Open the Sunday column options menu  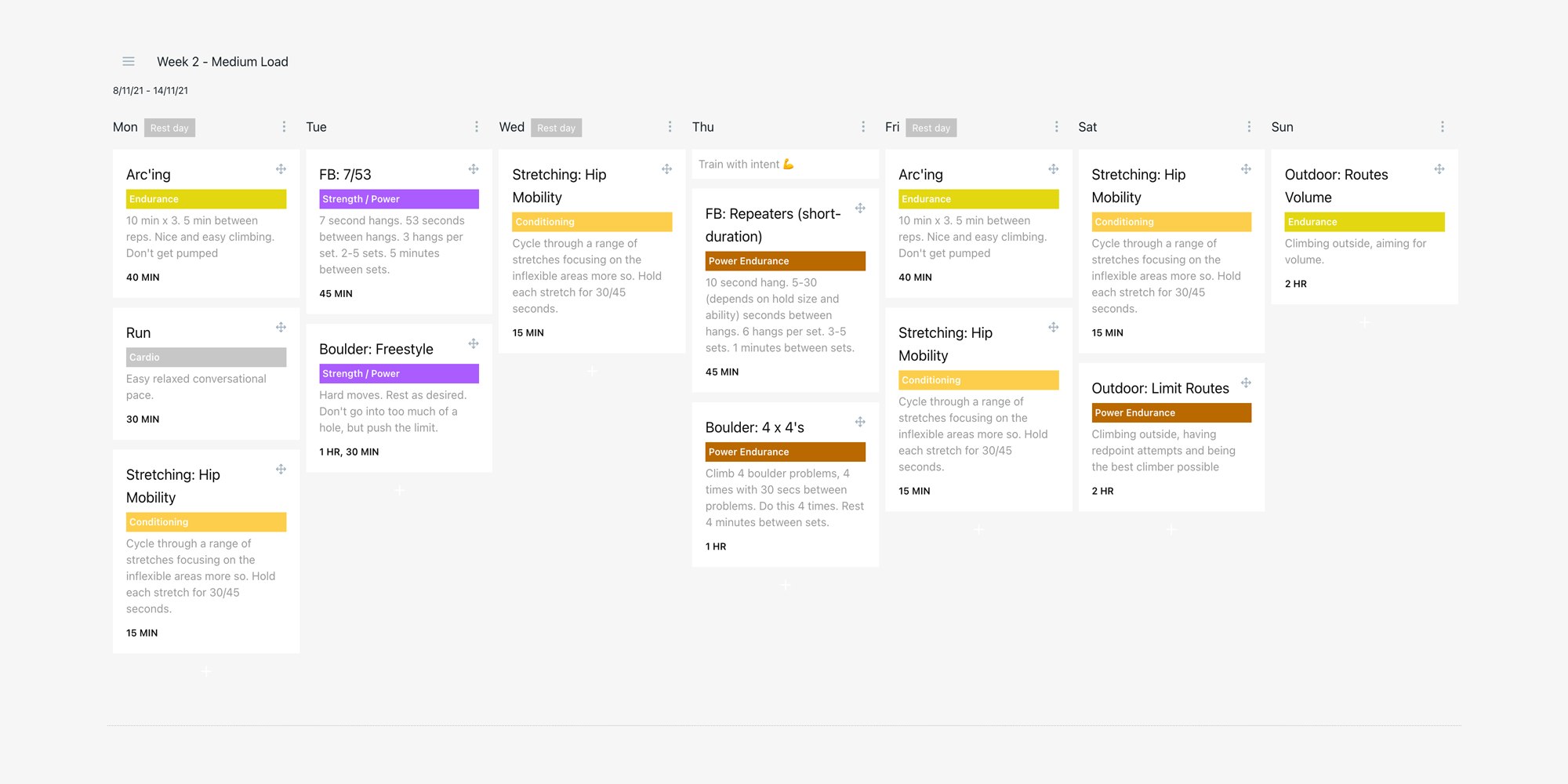pos(1443,127)
